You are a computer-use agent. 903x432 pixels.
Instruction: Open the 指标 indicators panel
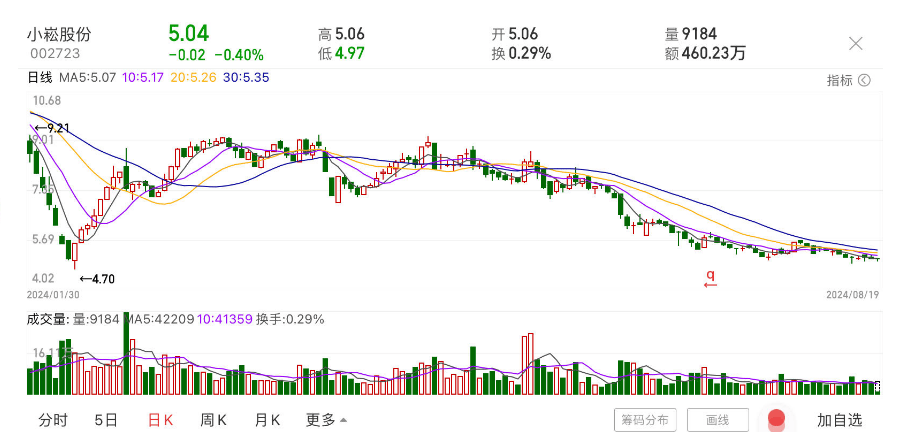[840, 81]
